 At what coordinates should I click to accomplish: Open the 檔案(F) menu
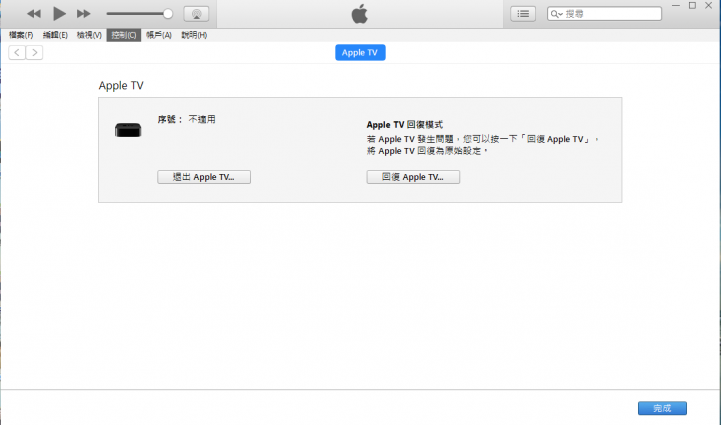pyautogui.click(x=21, y=35)
